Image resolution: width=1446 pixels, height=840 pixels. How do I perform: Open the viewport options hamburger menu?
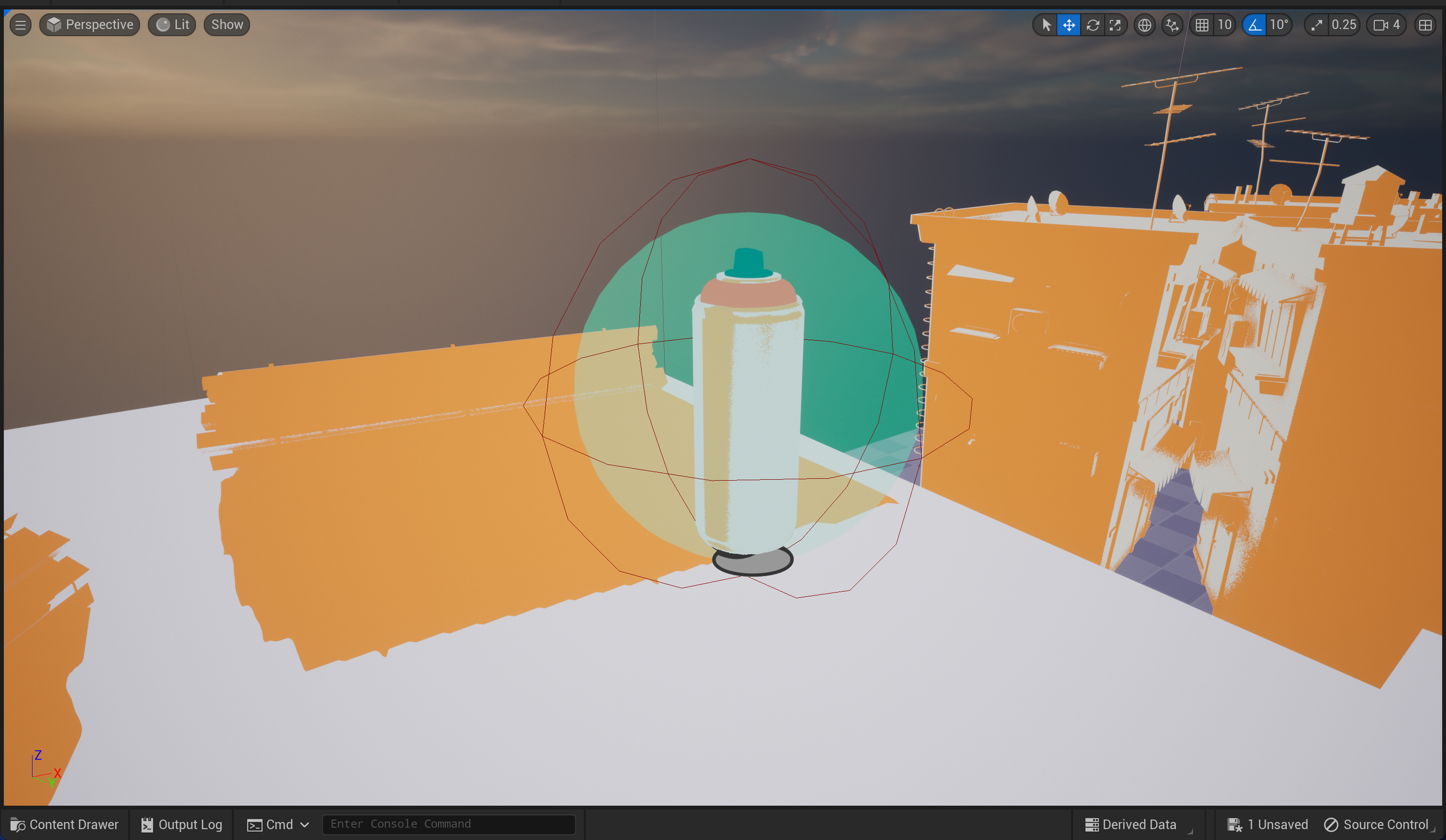(20, 25)
